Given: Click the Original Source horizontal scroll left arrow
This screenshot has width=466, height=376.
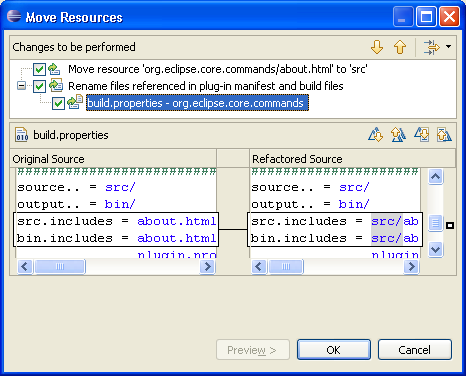Looking at the screenshot, I should (x=25, y=267).
